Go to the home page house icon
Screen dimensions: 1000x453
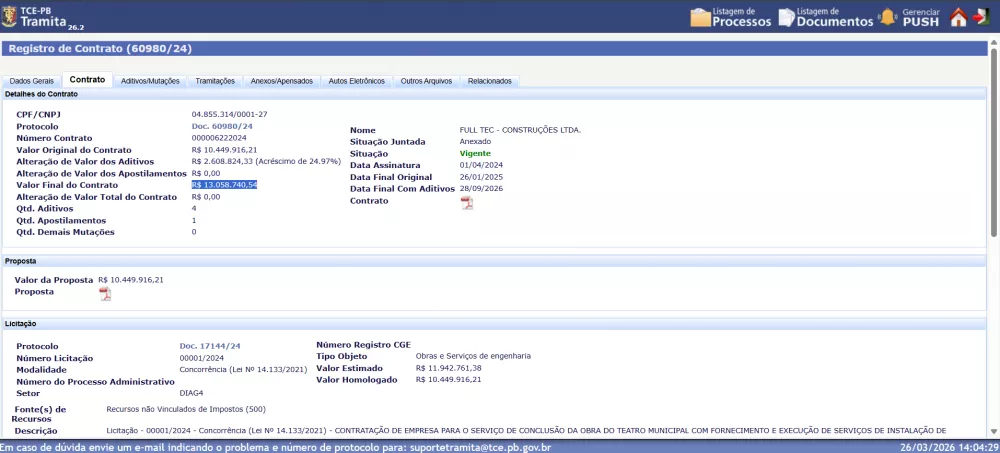click(958, 17)
